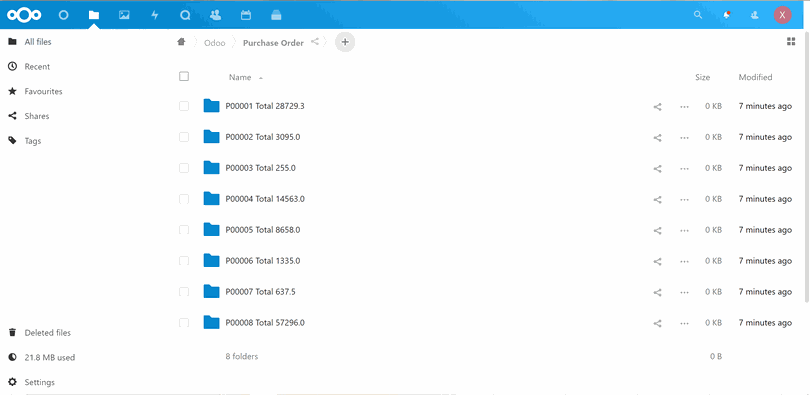
Task: Open more actions menu for P00004
Action: (684, 200)
